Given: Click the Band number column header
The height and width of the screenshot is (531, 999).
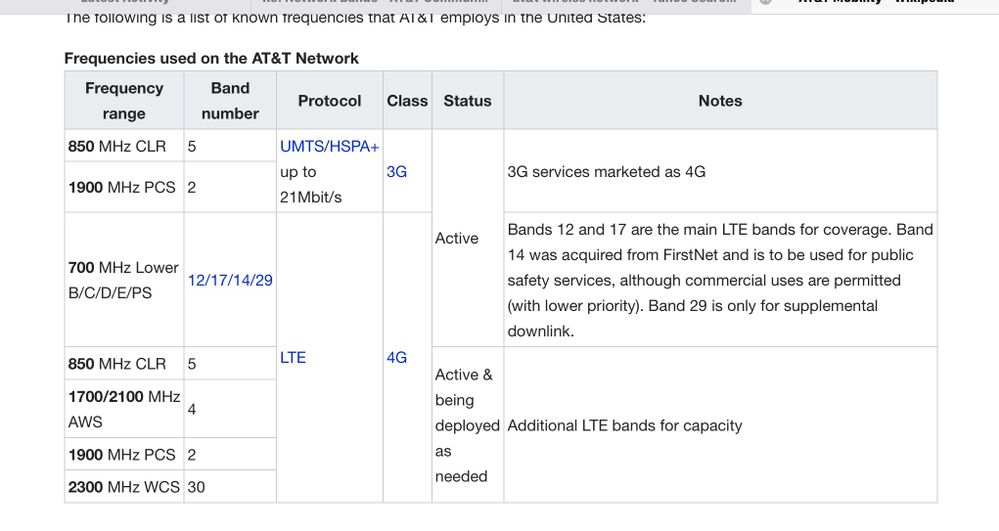Looking at the screenshot, I should 230,101.
